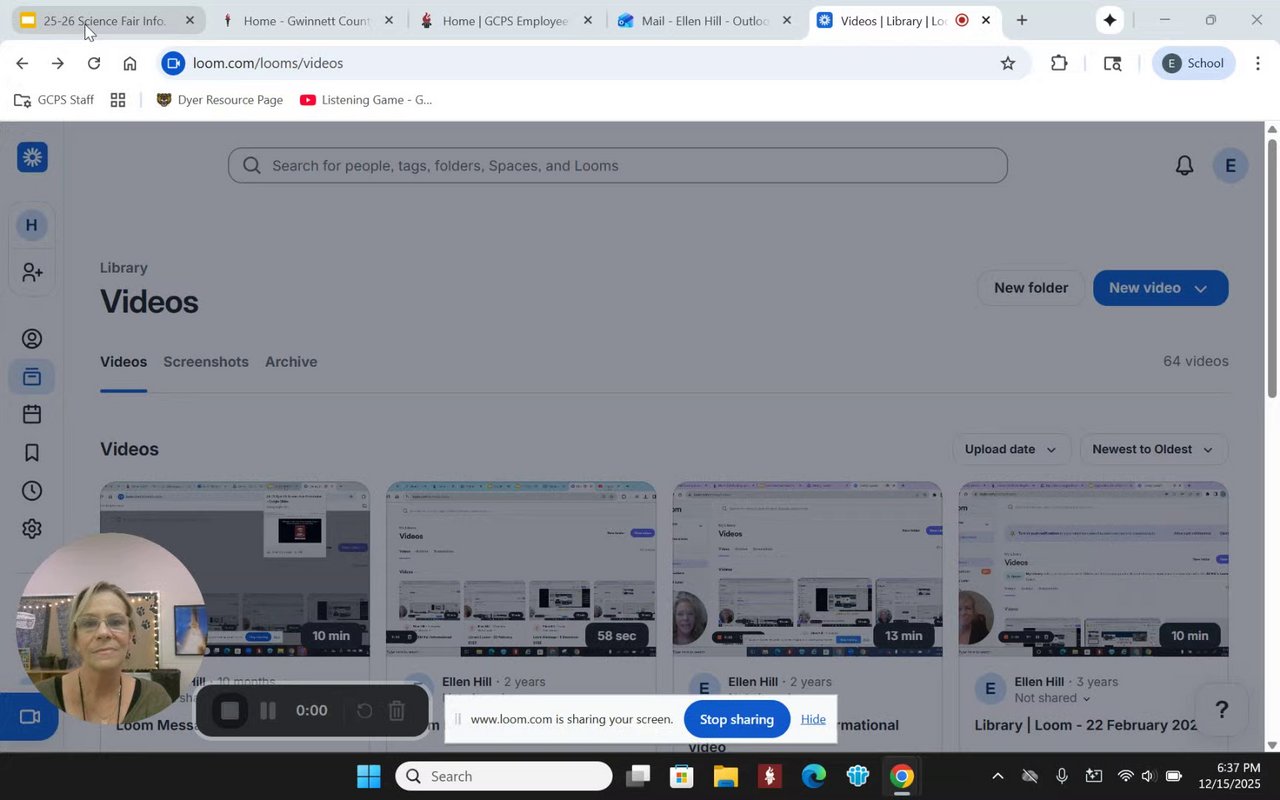This screenshot has width=1280, height=800.
Task: Switch to the Videos tab
Action: (123, 362)
